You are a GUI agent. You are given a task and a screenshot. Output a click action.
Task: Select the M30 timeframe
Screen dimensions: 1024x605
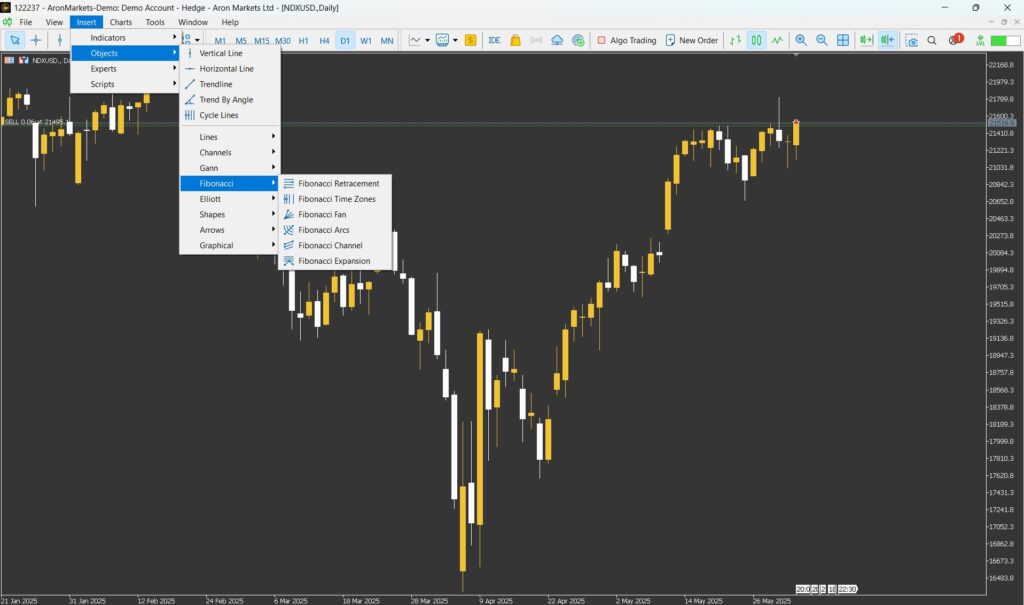coord(283,41)
